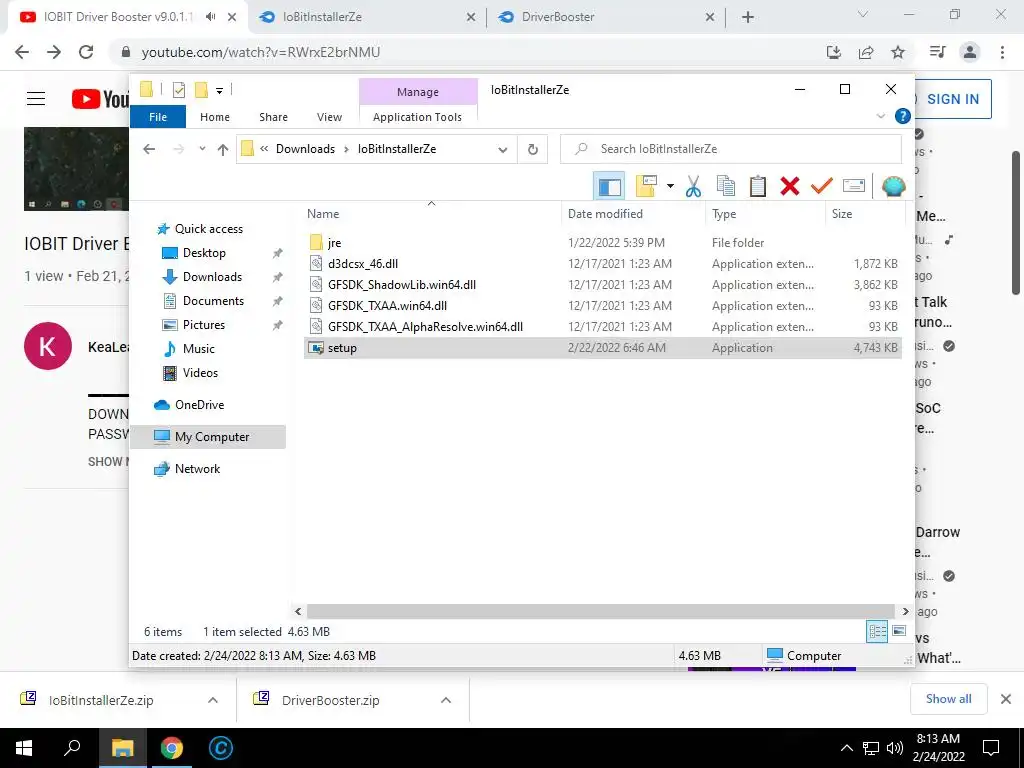1024x768 pixels.
Task: Click the Chrome share page icon
Action: pos(866,52)
